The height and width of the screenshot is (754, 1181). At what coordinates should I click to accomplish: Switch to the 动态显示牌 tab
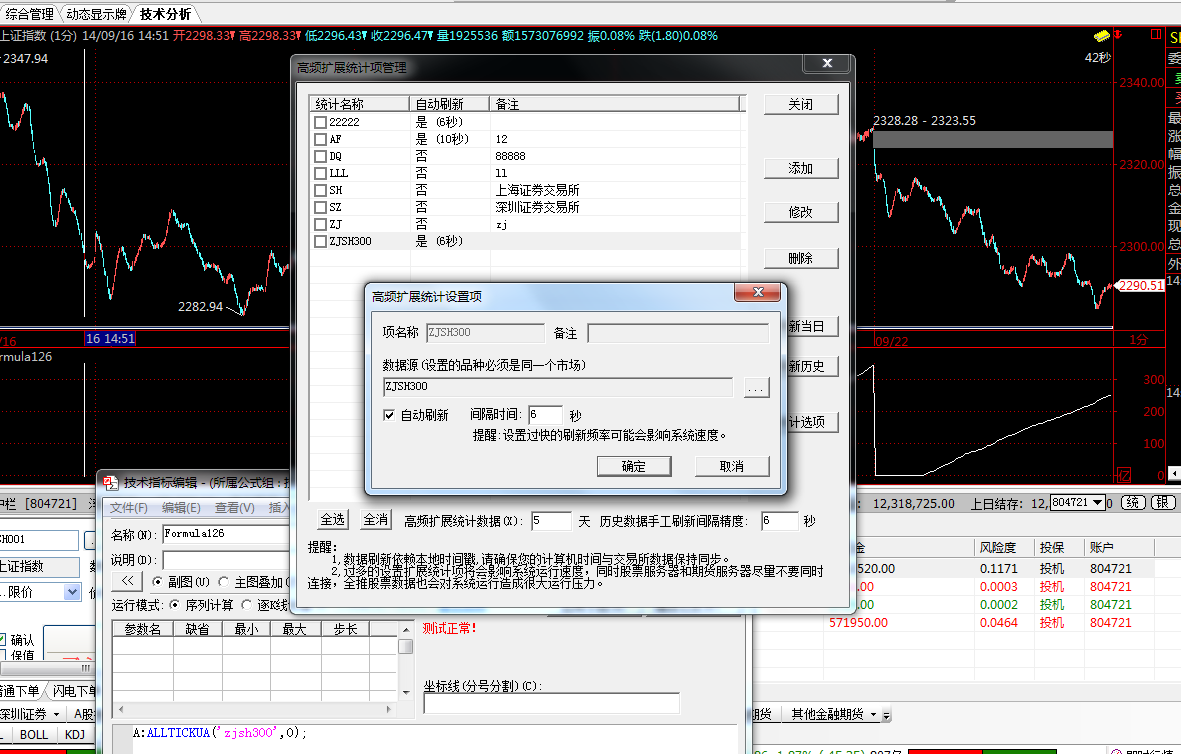pyautogui.click(x=96, y=14)
